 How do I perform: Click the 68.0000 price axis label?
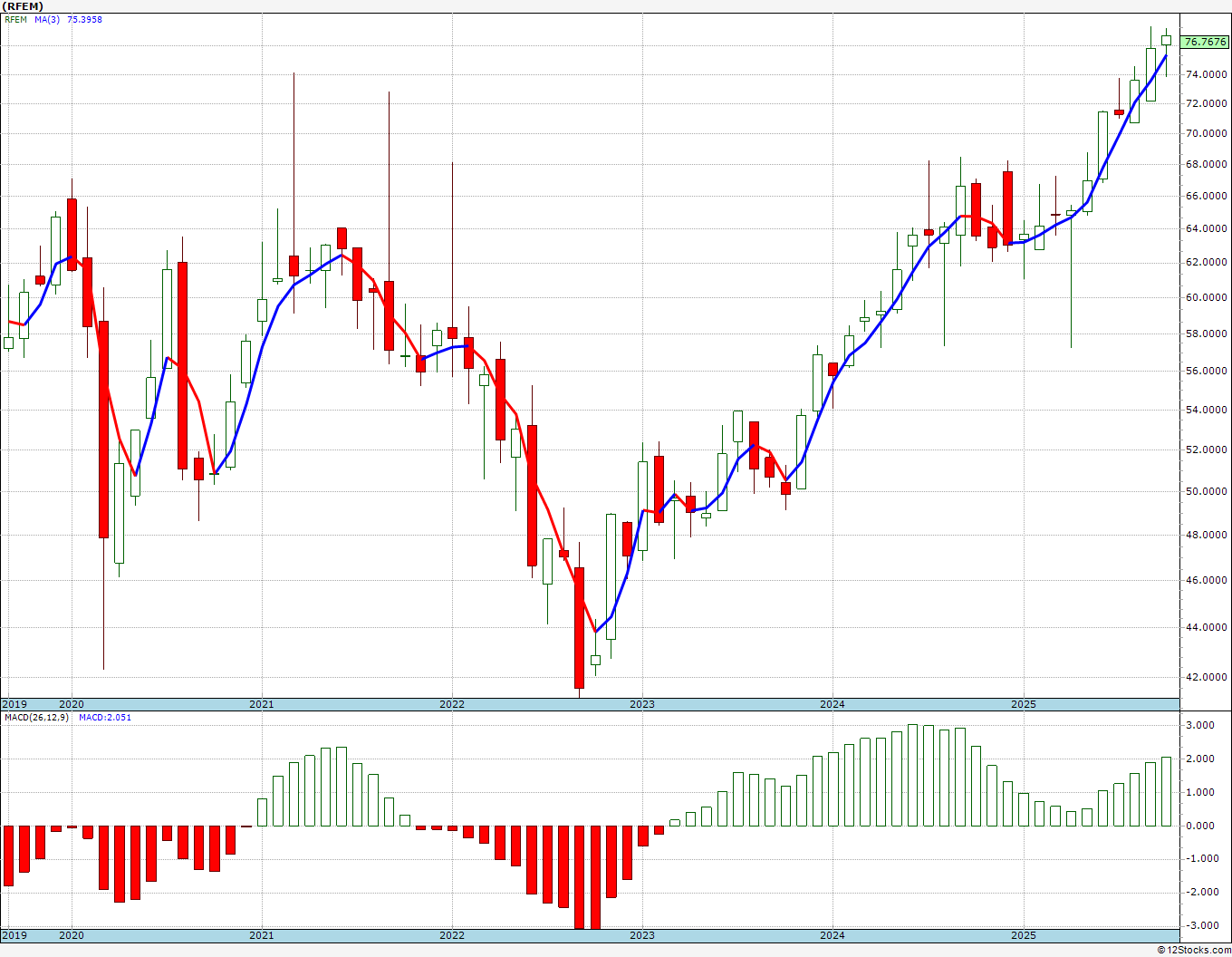pyautogui.click(x=1207, y=164)
